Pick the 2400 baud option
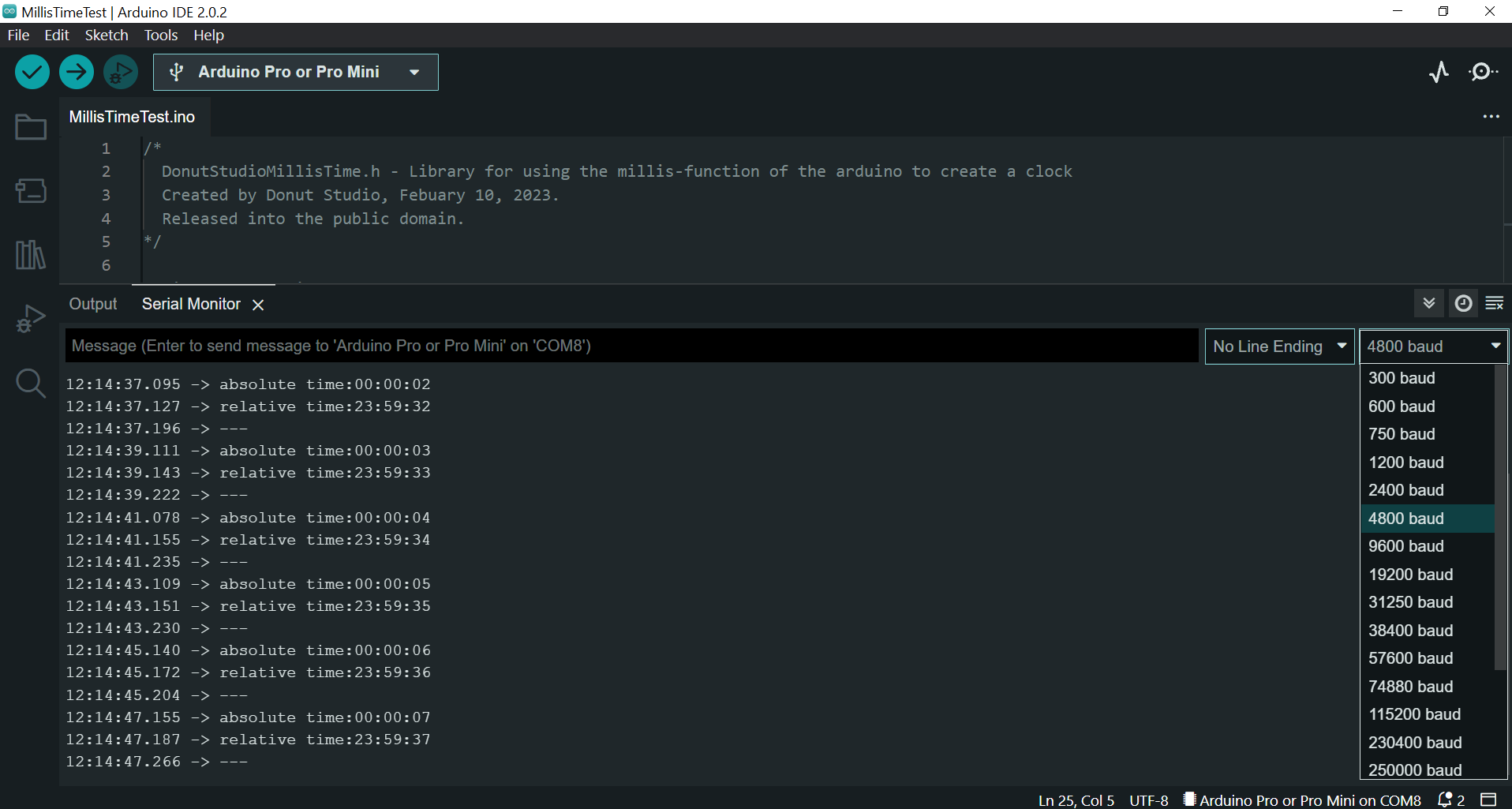 point(1428,490)
